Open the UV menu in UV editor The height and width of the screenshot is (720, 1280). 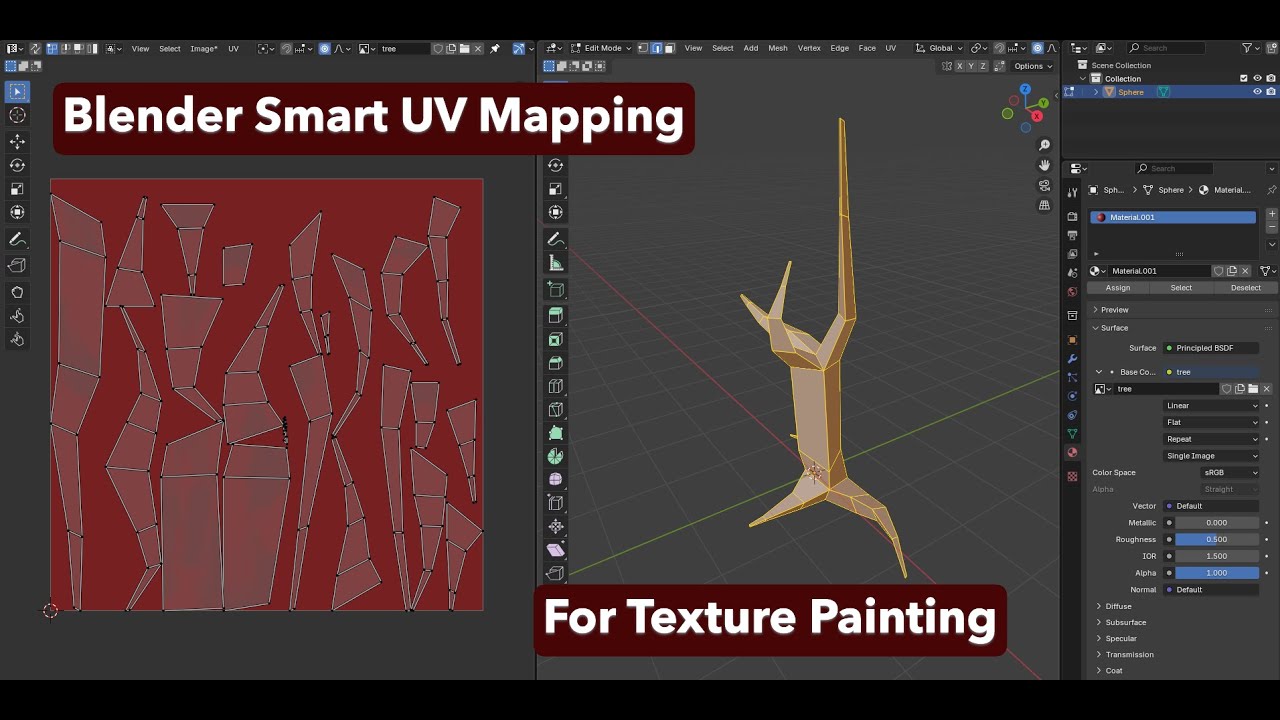coord(233,48)
